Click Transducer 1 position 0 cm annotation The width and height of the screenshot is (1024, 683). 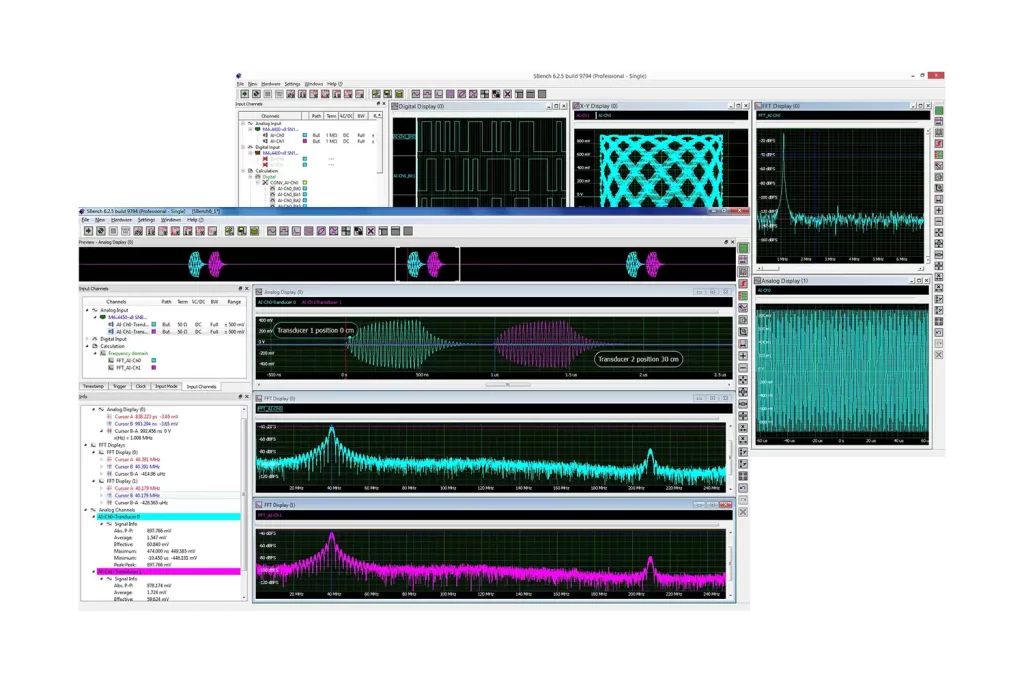[x=315, y=330]
